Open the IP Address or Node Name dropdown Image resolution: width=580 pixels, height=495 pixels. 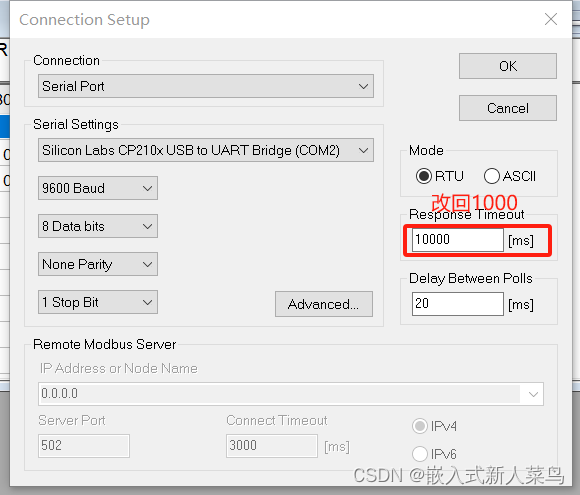(291, 394)
